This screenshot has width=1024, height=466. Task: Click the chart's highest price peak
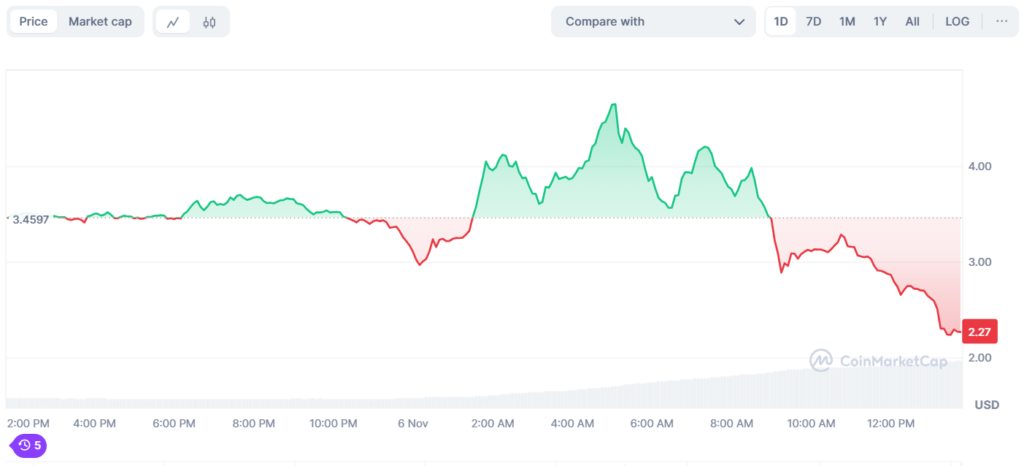point(613,104)
